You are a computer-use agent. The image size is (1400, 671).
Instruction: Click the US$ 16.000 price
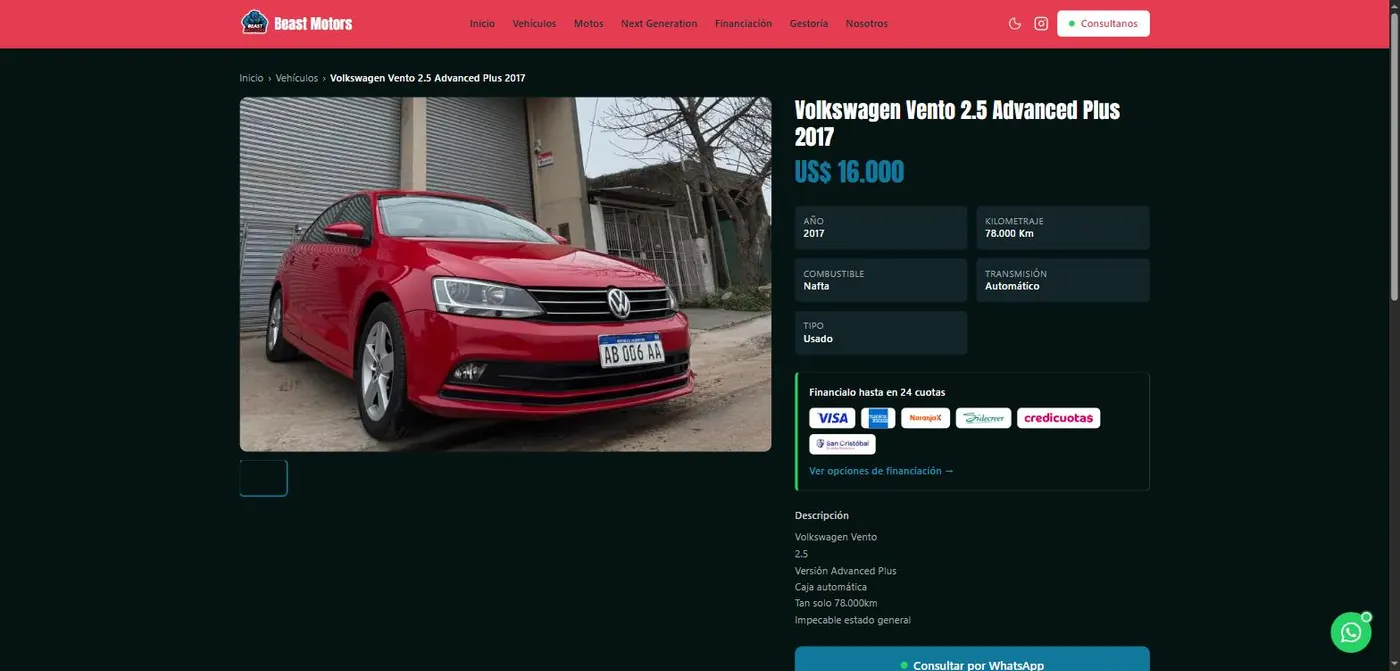point(849,172)
